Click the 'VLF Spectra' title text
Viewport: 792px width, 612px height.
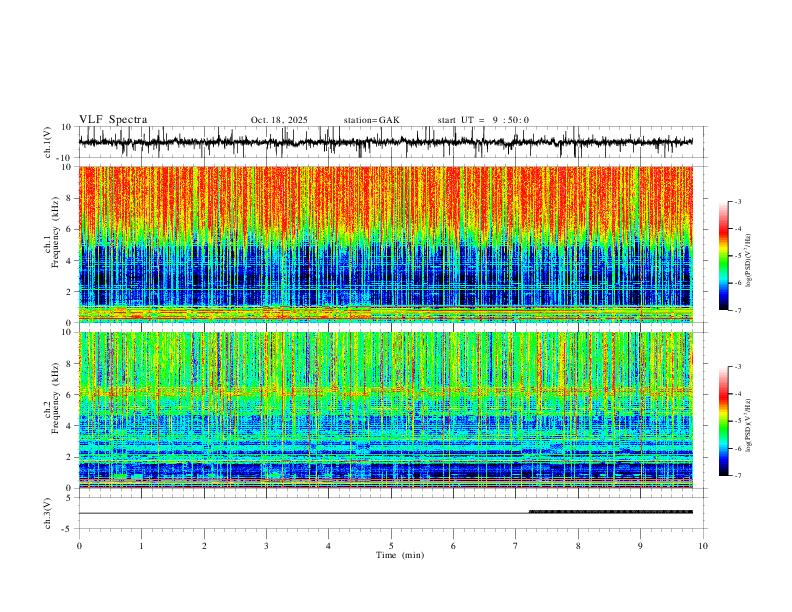click(113, 120)
